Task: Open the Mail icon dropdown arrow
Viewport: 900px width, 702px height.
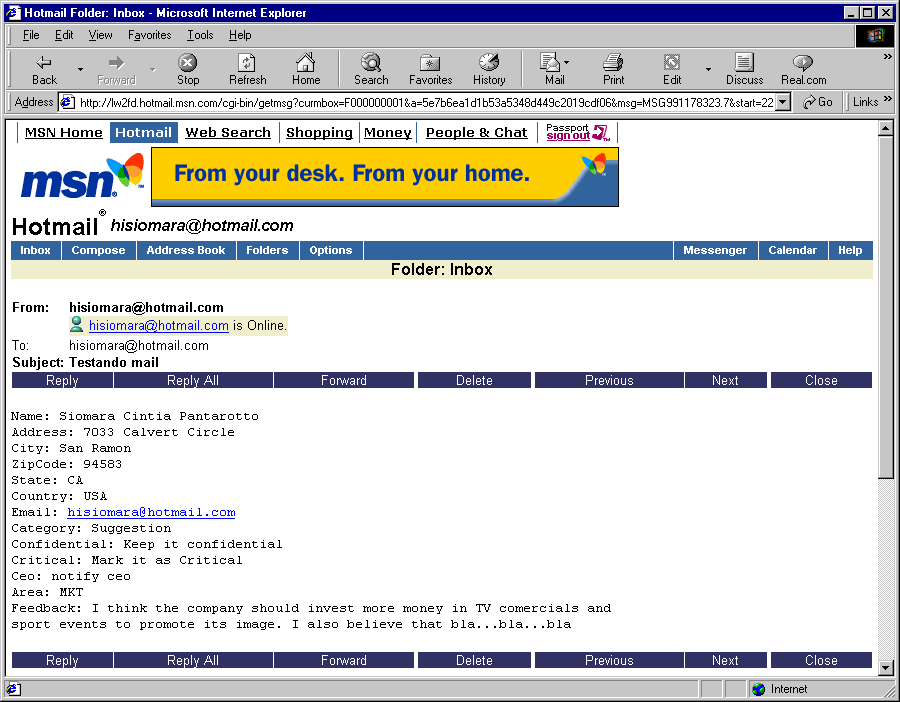Action: (x=566, y=60)
